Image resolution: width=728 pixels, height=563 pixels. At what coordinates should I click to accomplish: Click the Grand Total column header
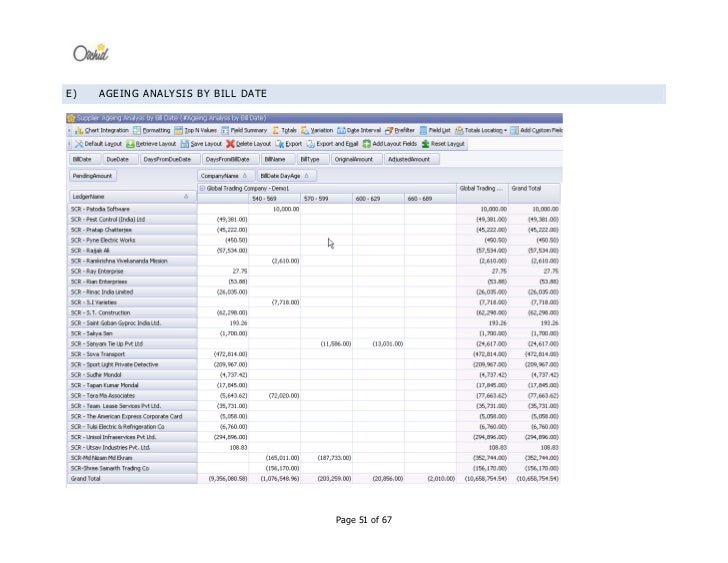[534, 193]
